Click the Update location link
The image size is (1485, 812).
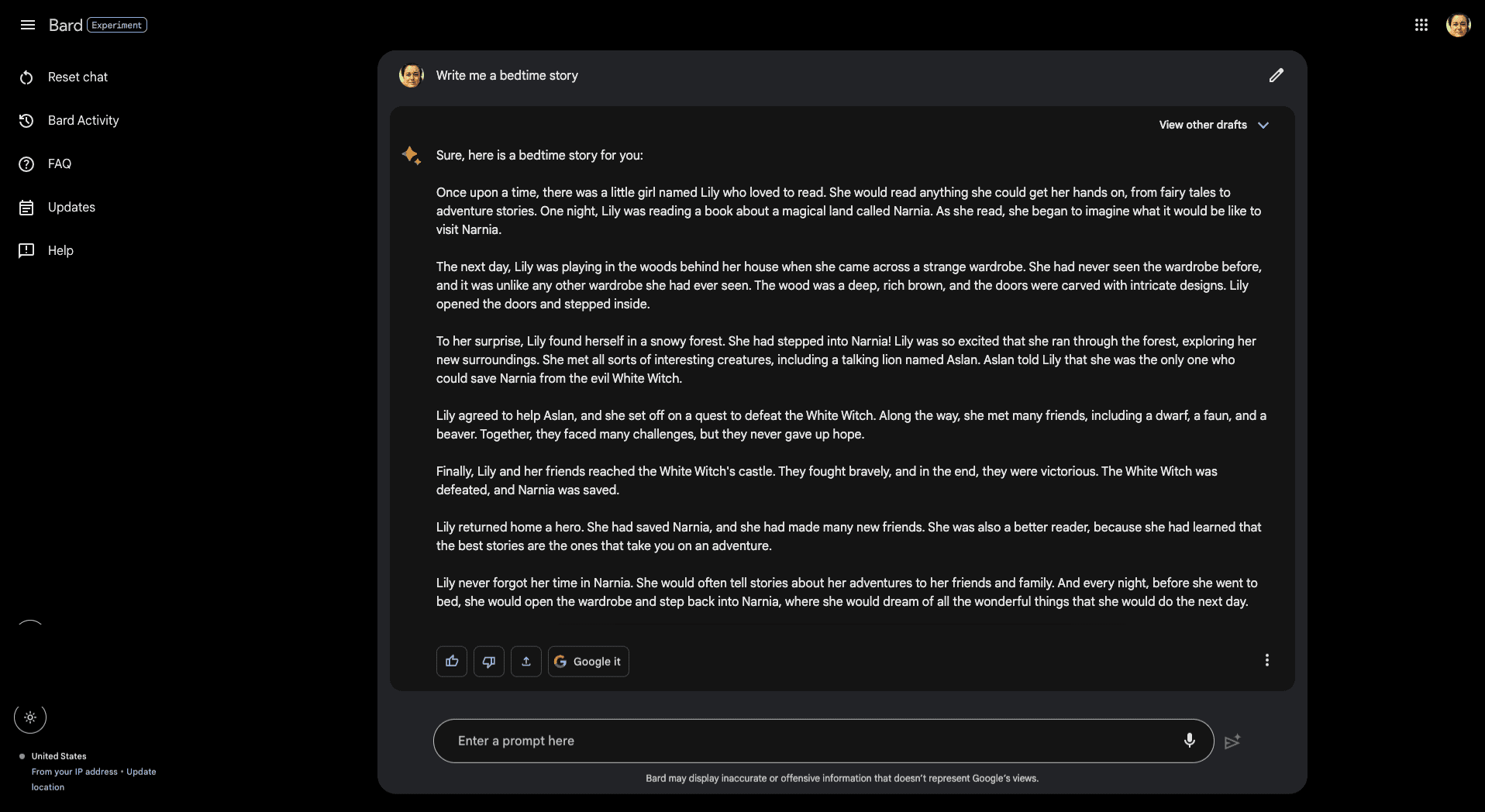click(141, 772)
